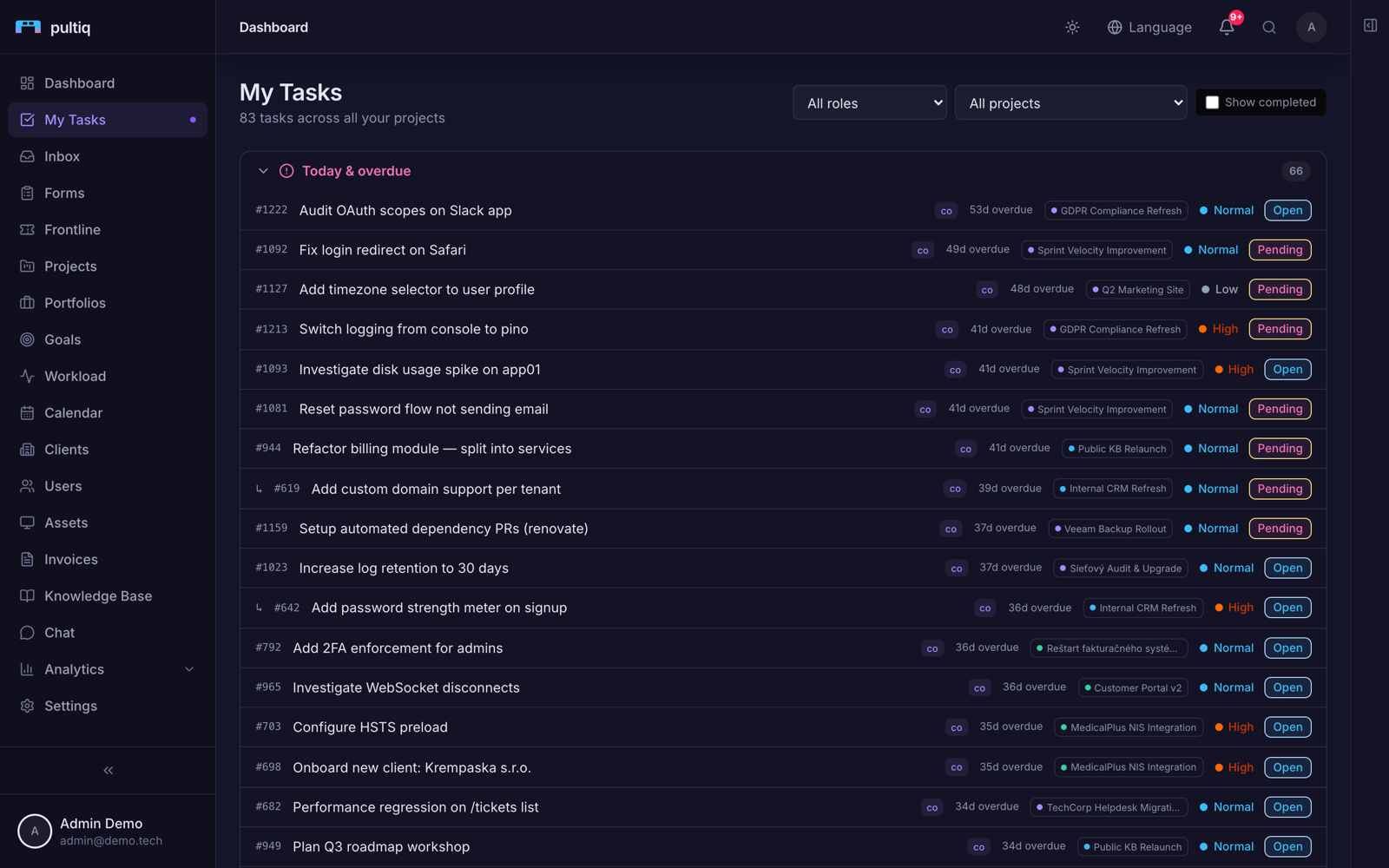Image resolution: width=1389 pixels, height=868 pixels.
Task: Open task Increase log retention to 30 days
Action: [404, 568]
